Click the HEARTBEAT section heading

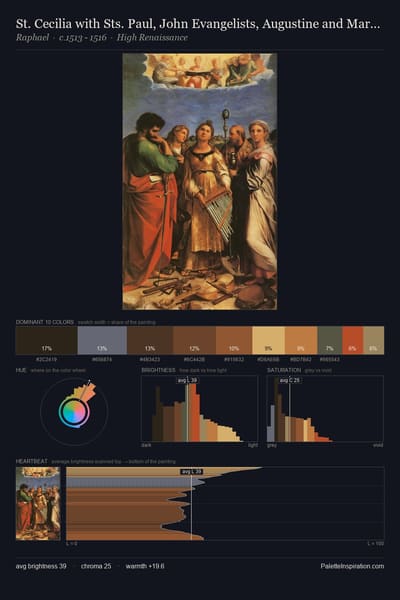(x=32, y=461)
